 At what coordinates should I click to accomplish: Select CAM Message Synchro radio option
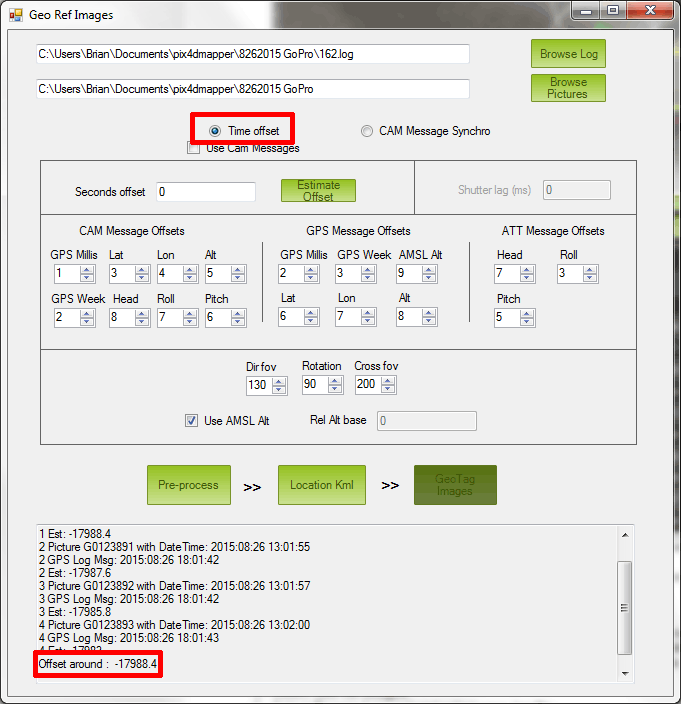click(367, 131)
